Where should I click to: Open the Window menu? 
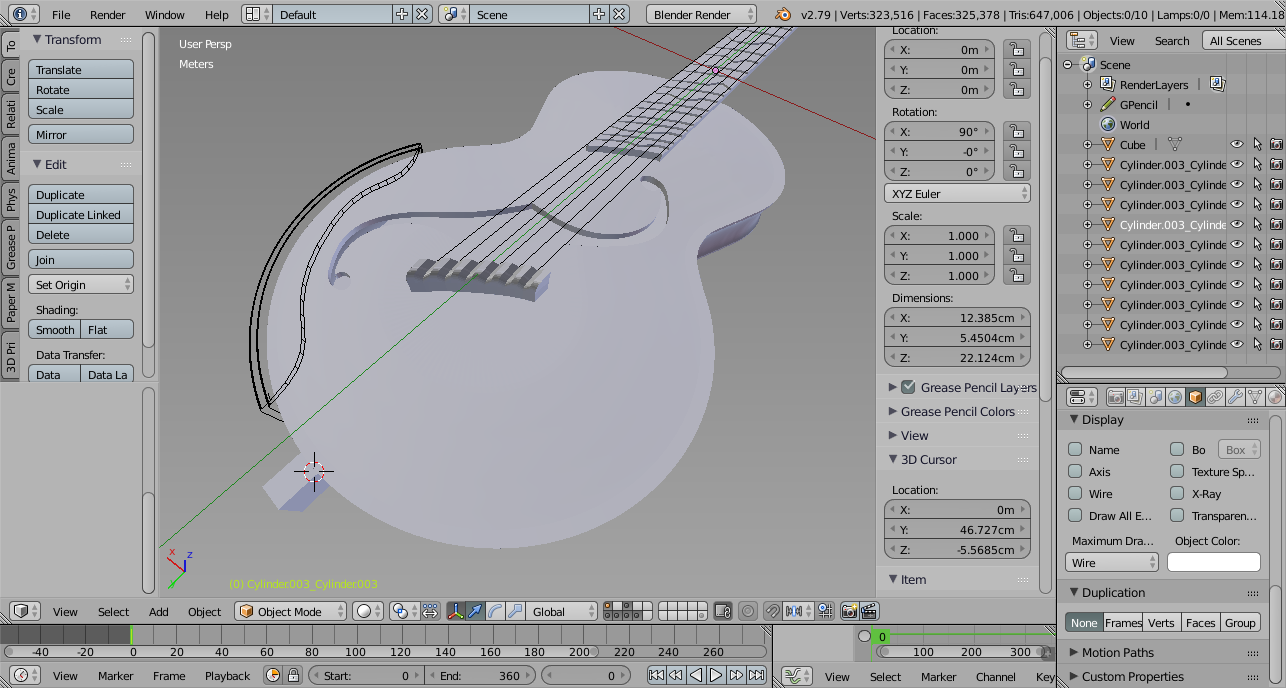[165, 15]
